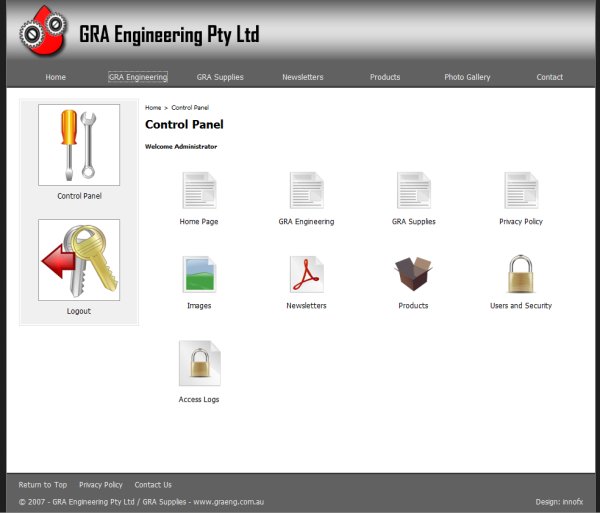This screenshot has height=513, width=600.
Task: Click the Access Logs text label
Action: pyautogui.click(x=199, y=399)
